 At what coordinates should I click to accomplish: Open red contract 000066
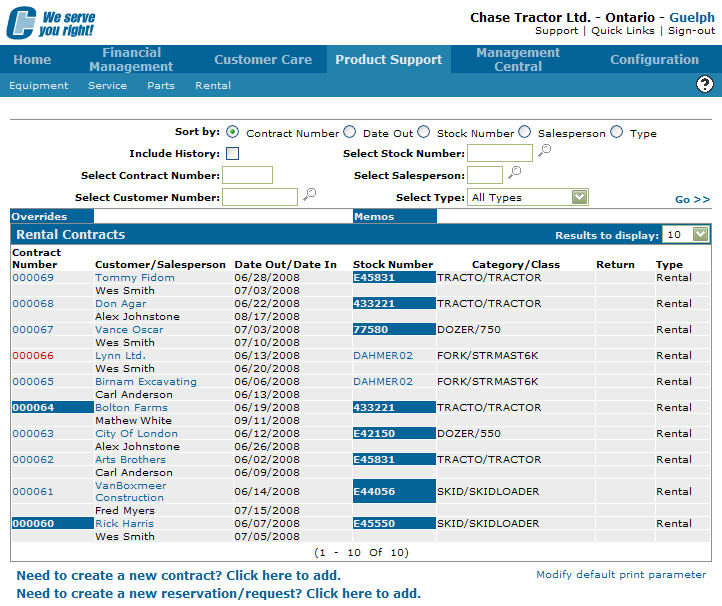(x=33, y=355)
